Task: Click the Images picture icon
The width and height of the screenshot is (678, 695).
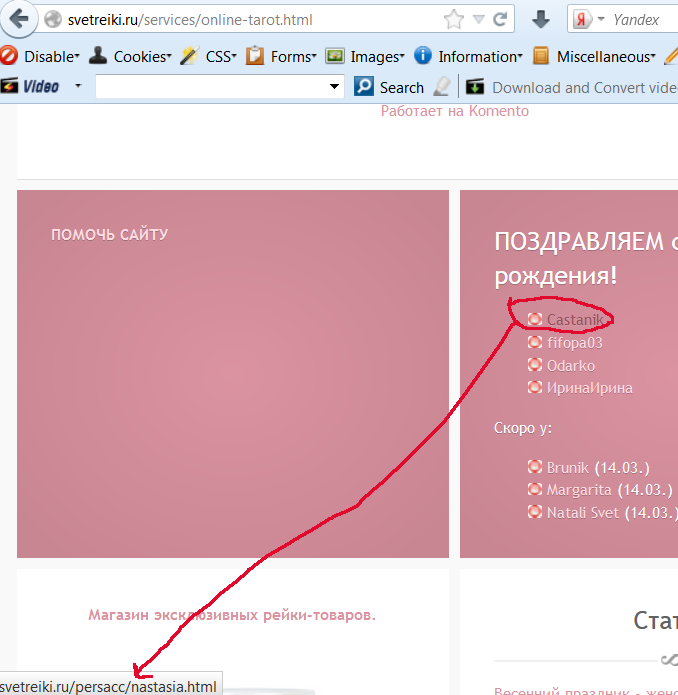Action: [335, 56]
